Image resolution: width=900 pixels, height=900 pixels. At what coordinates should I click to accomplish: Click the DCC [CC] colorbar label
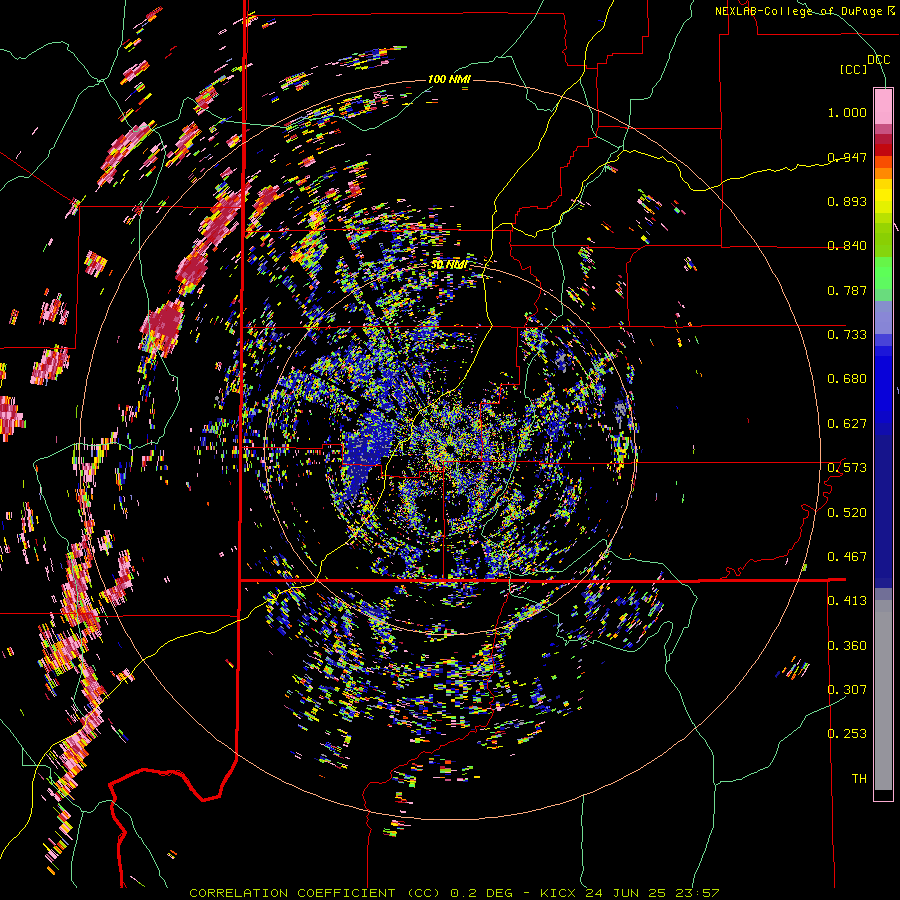864,64
